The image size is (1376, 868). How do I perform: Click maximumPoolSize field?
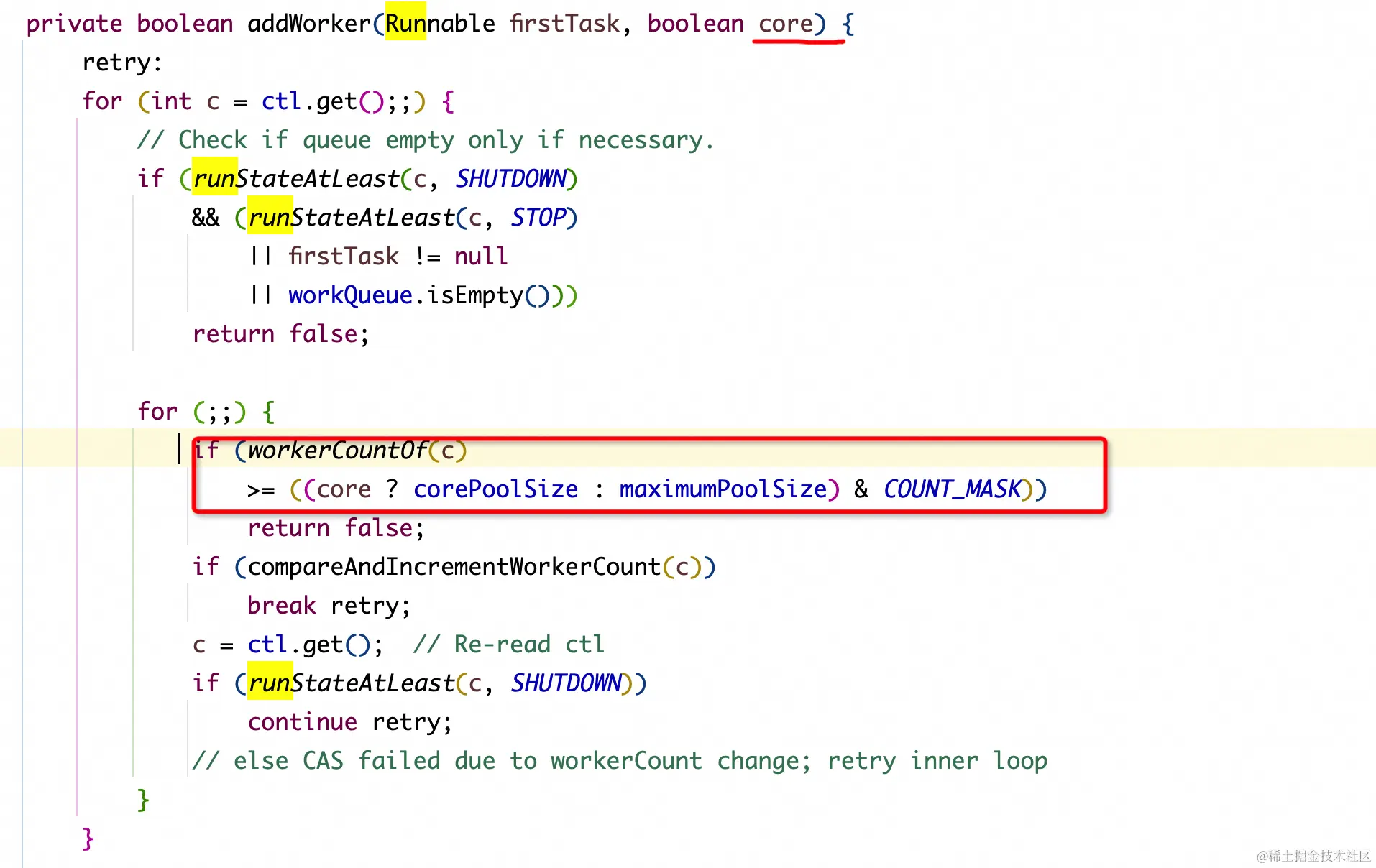click(723, 489)
